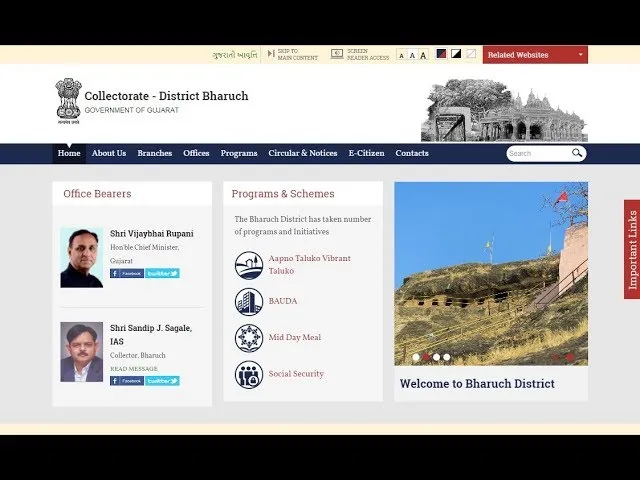This screenshot has width=640, height=480.
Task: Open the Social Security link
Action: pyautogui.click(x=296, y=374)
